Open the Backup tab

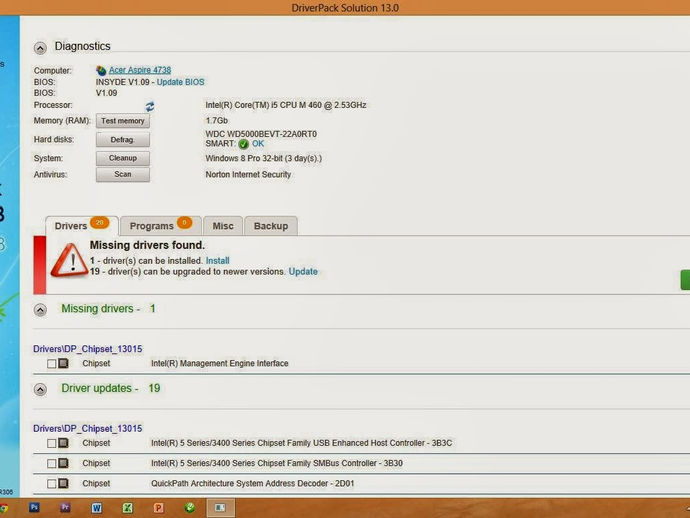[271, 226]
